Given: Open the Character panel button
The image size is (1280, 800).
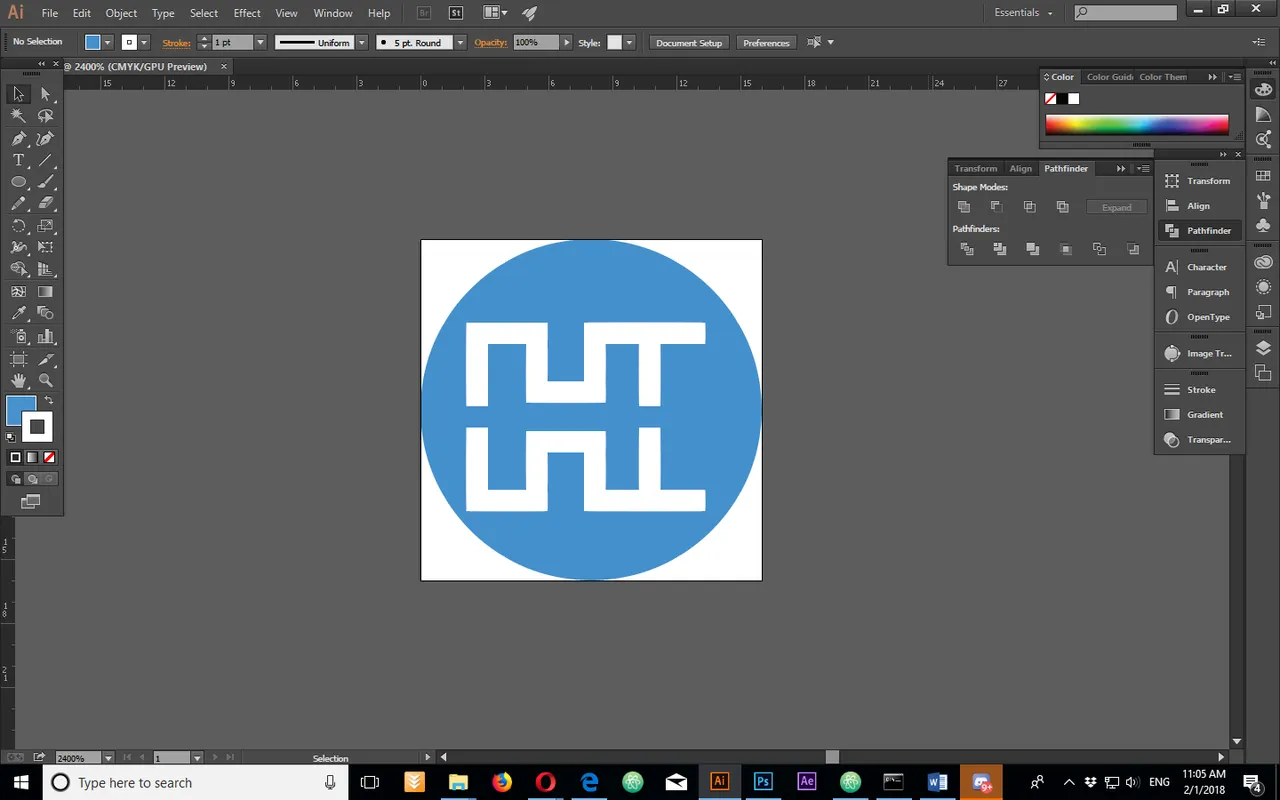Looking at the screenshot, I should point(1200,267).
